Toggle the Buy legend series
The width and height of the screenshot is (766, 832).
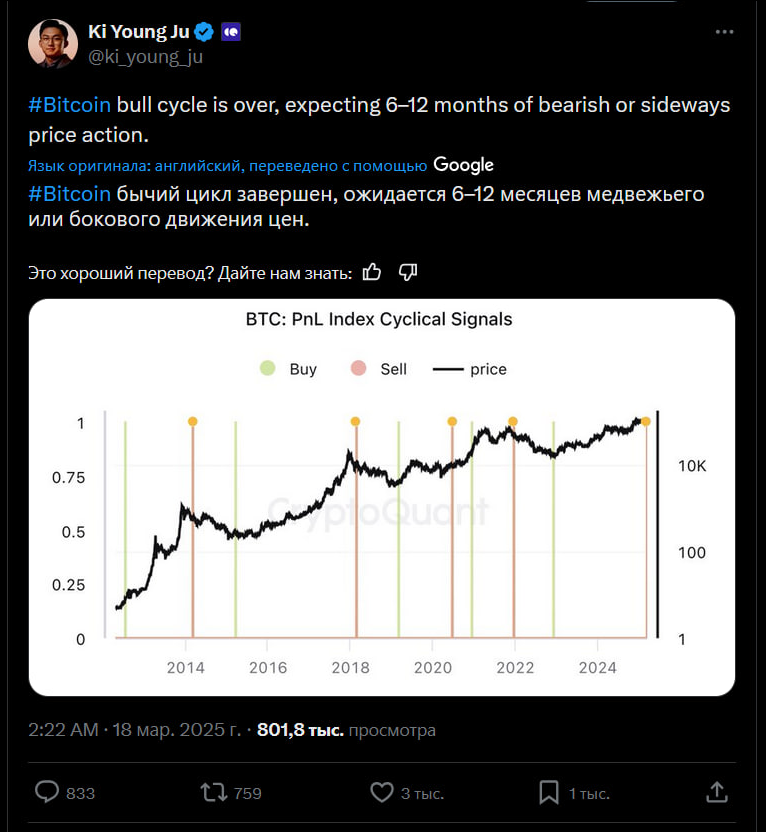coord(288,369)
